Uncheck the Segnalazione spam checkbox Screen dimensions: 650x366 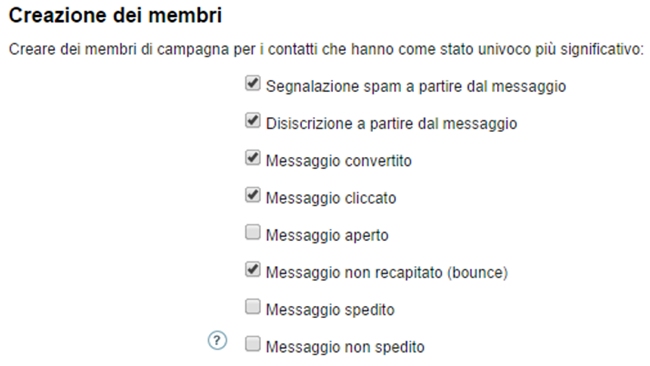[252, 83]
